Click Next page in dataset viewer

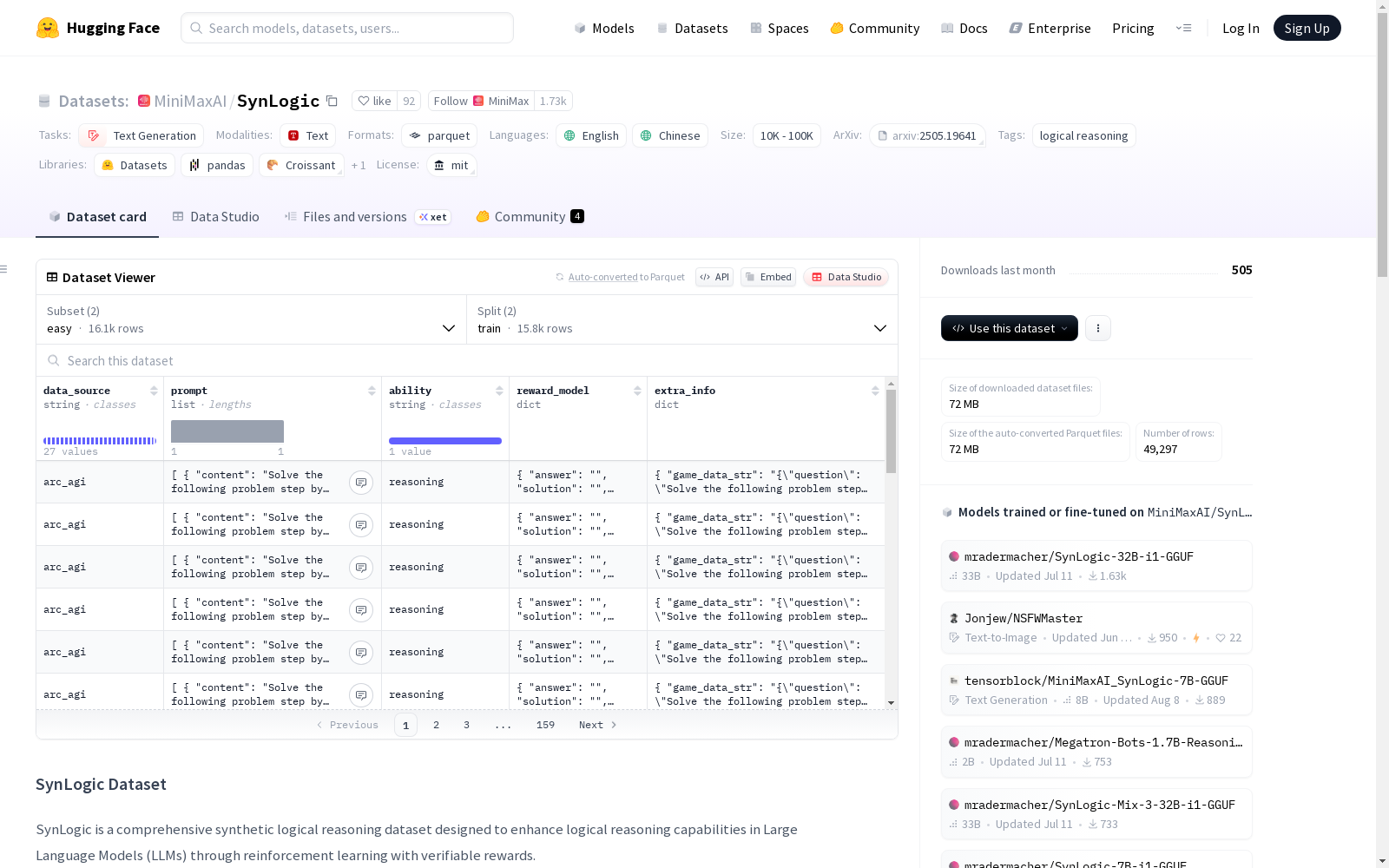[x=597, y=725]
